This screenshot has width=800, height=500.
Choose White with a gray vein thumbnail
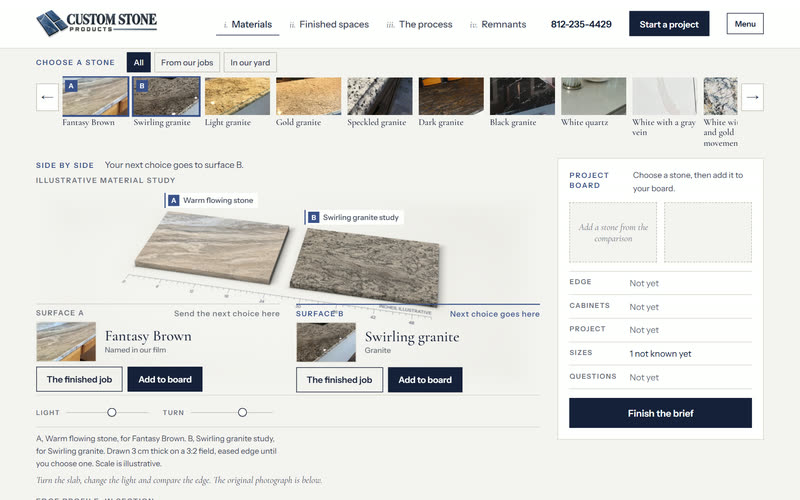click(x=665, y=96)
